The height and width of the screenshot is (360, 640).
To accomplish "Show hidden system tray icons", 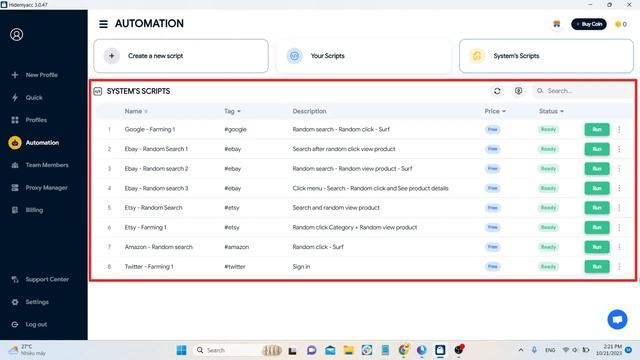I will [521, 350].
